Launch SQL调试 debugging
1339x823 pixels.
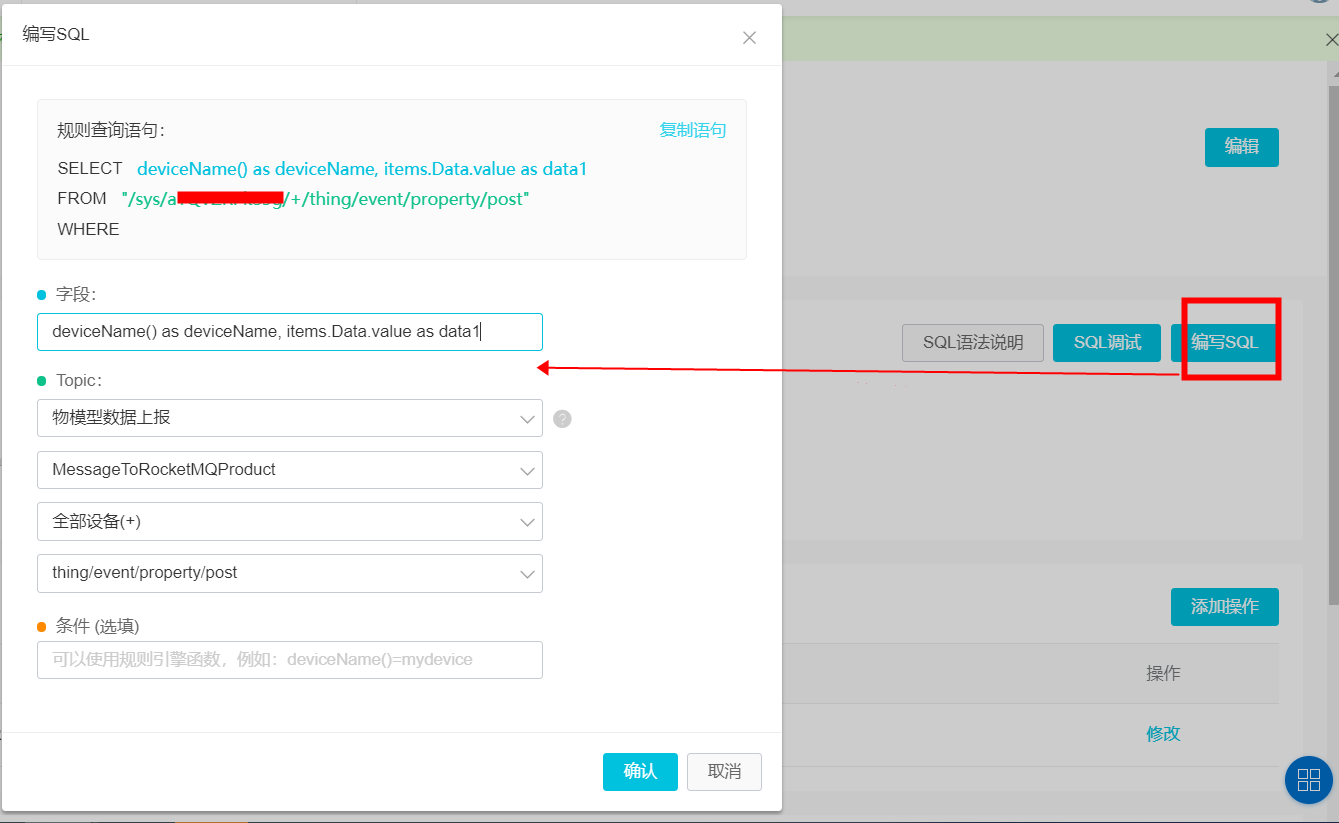1107,343
